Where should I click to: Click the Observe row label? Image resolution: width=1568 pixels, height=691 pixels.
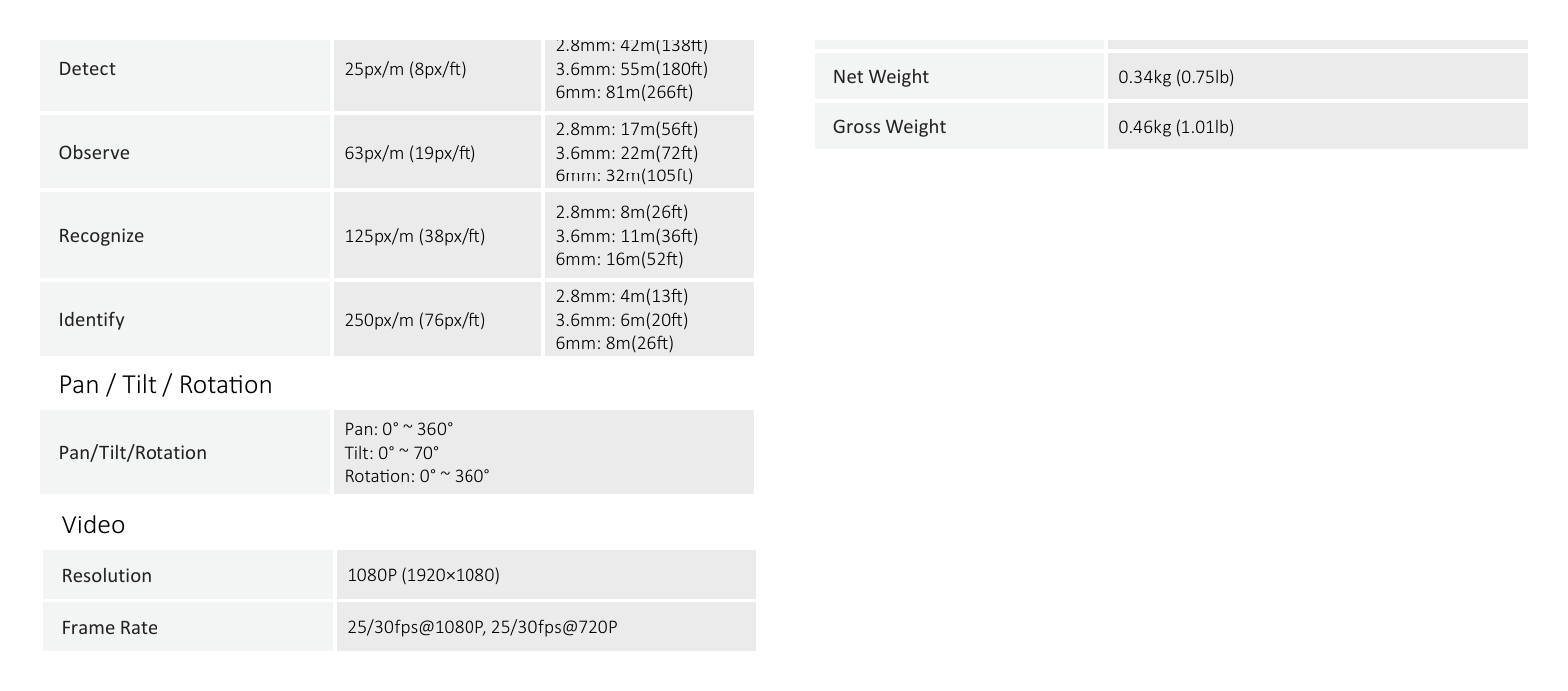94,153
